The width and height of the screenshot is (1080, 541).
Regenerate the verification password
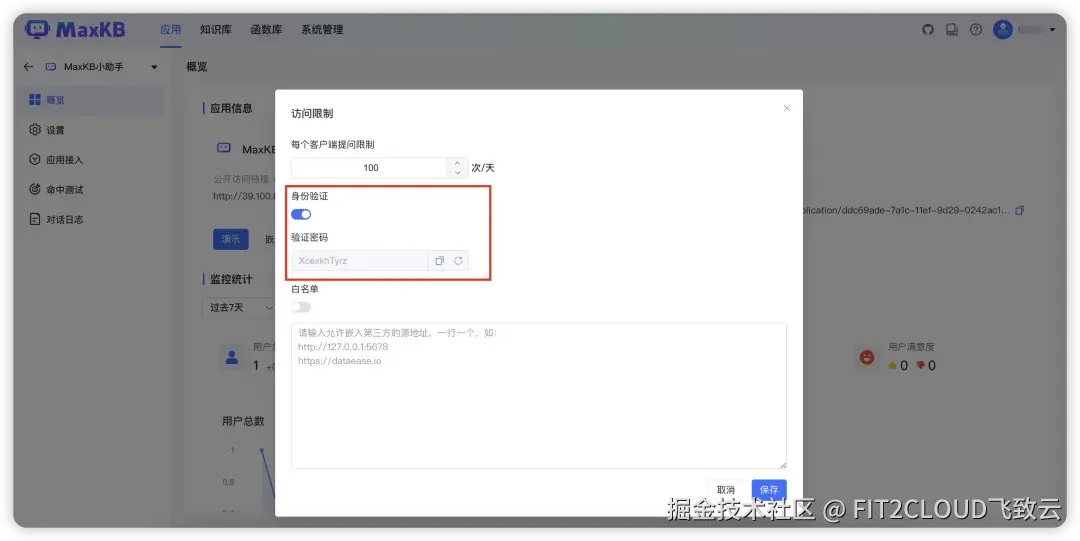point(458,261)
